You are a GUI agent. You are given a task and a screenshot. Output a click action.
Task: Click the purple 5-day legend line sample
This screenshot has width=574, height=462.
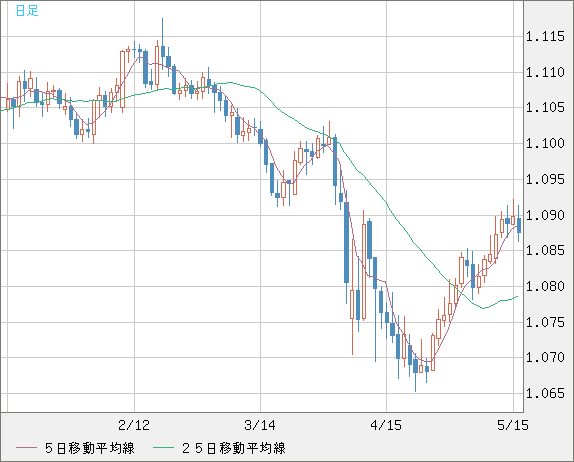[26, 448]
